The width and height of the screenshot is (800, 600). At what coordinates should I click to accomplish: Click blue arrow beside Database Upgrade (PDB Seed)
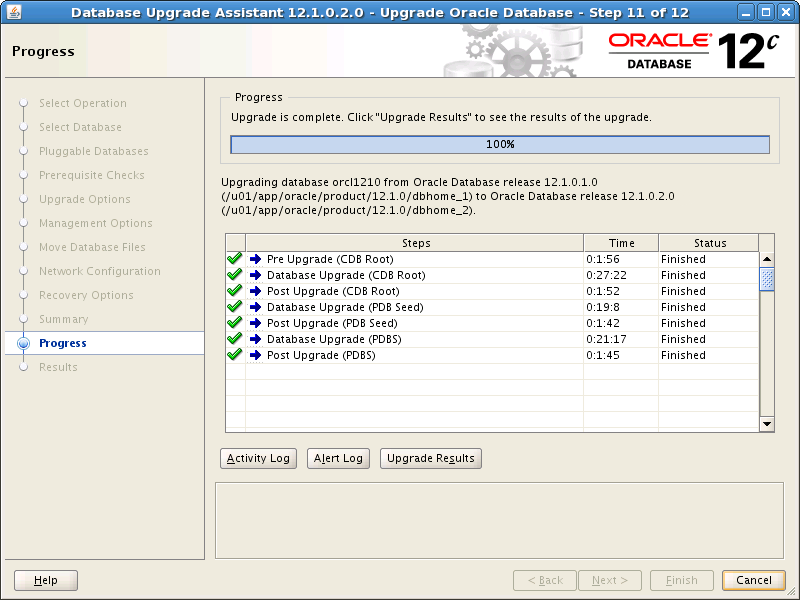[x=255, y=307]
